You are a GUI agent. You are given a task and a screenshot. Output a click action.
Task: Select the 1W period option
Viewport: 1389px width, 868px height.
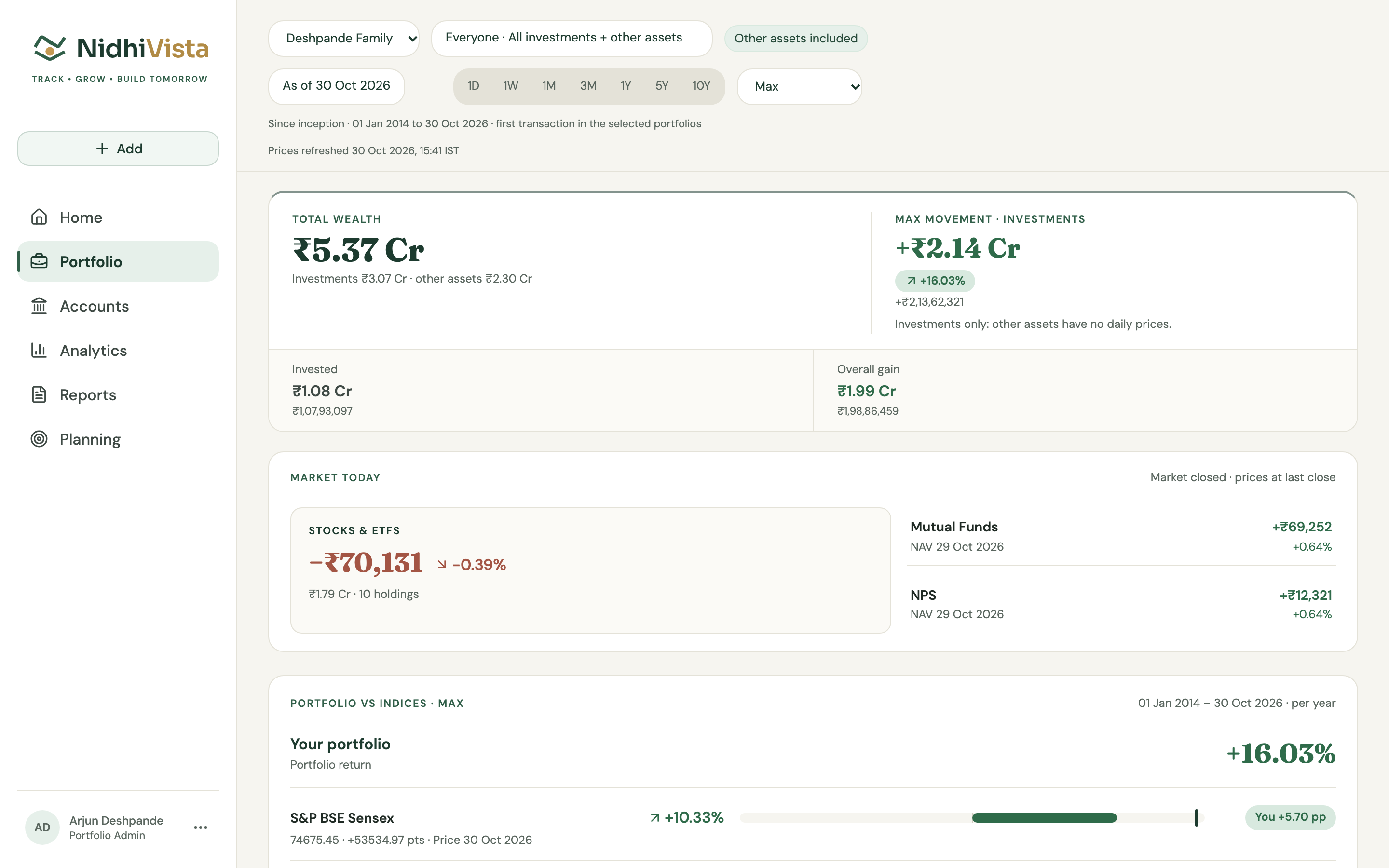click(x=510, y=86)
